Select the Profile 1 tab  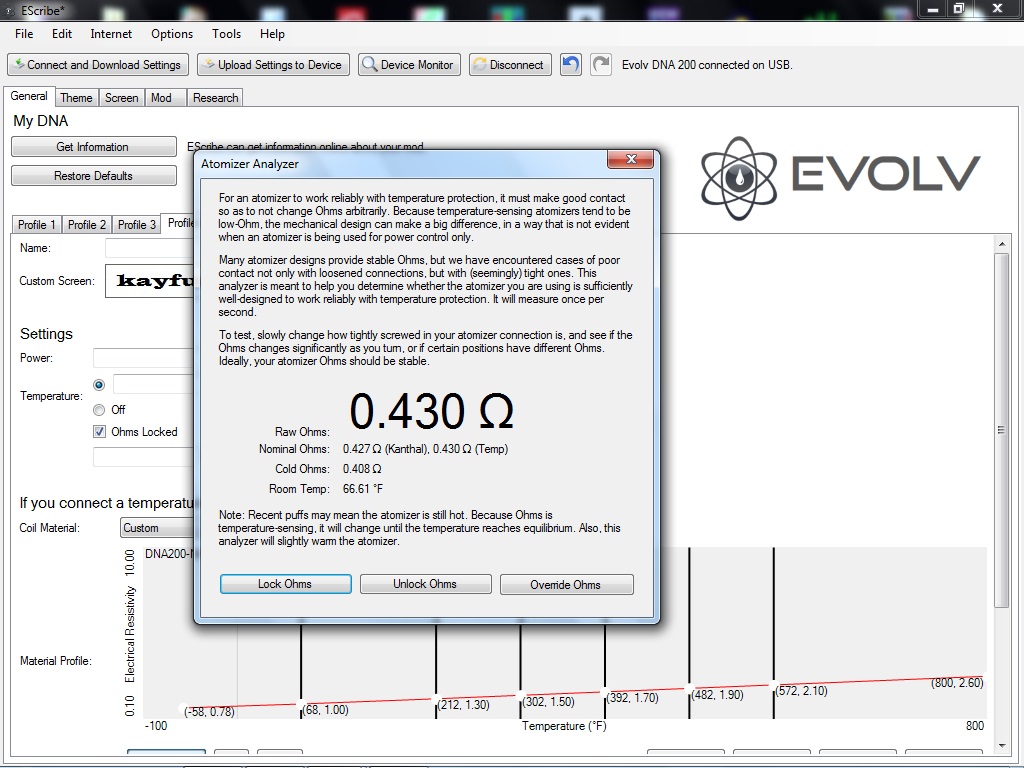37,225
